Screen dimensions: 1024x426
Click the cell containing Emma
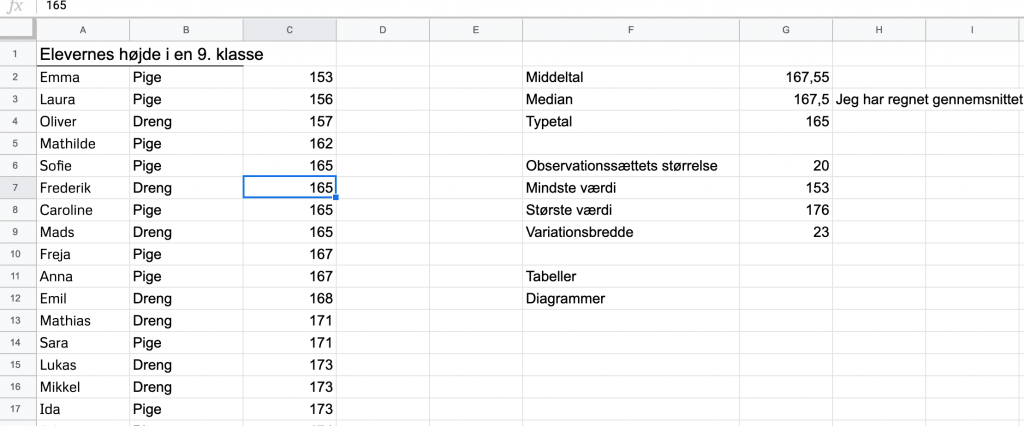[x=83, y=78]
